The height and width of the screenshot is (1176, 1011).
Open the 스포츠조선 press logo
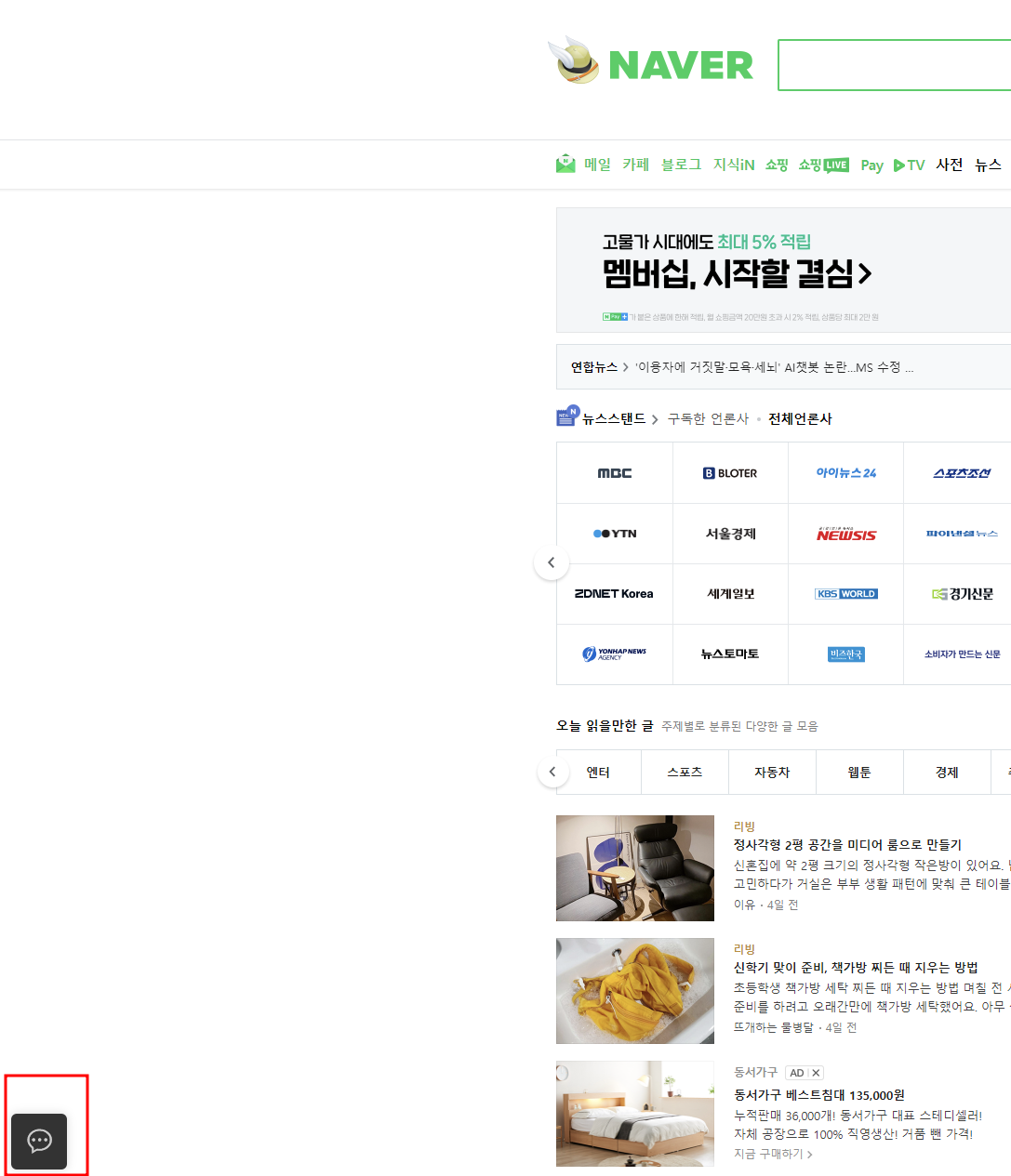pyautogui.click(x=962, y=473)
